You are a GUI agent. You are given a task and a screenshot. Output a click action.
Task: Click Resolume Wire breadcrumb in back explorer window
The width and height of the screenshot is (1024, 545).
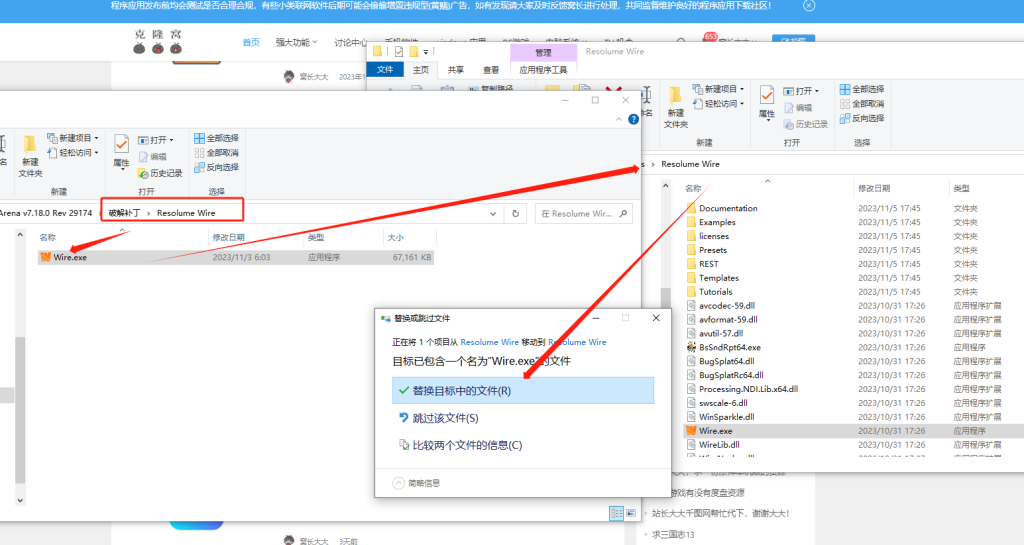(x=690, y=164)
